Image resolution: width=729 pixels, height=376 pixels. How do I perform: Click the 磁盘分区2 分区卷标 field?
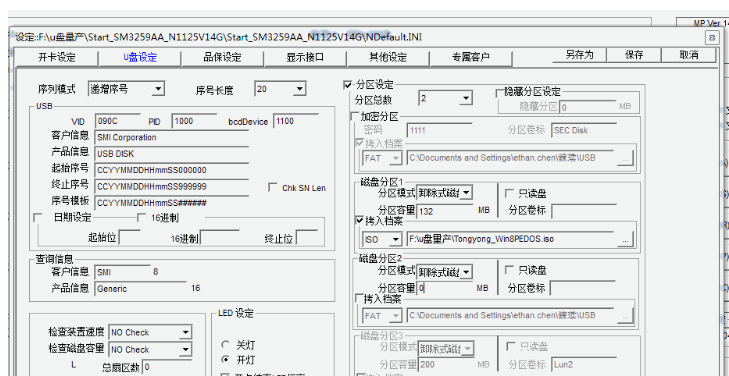[583, 288]
